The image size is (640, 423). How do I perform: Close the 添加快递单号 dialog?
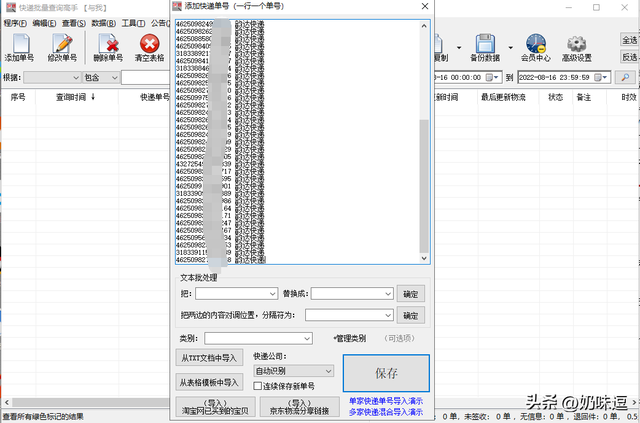425,6
